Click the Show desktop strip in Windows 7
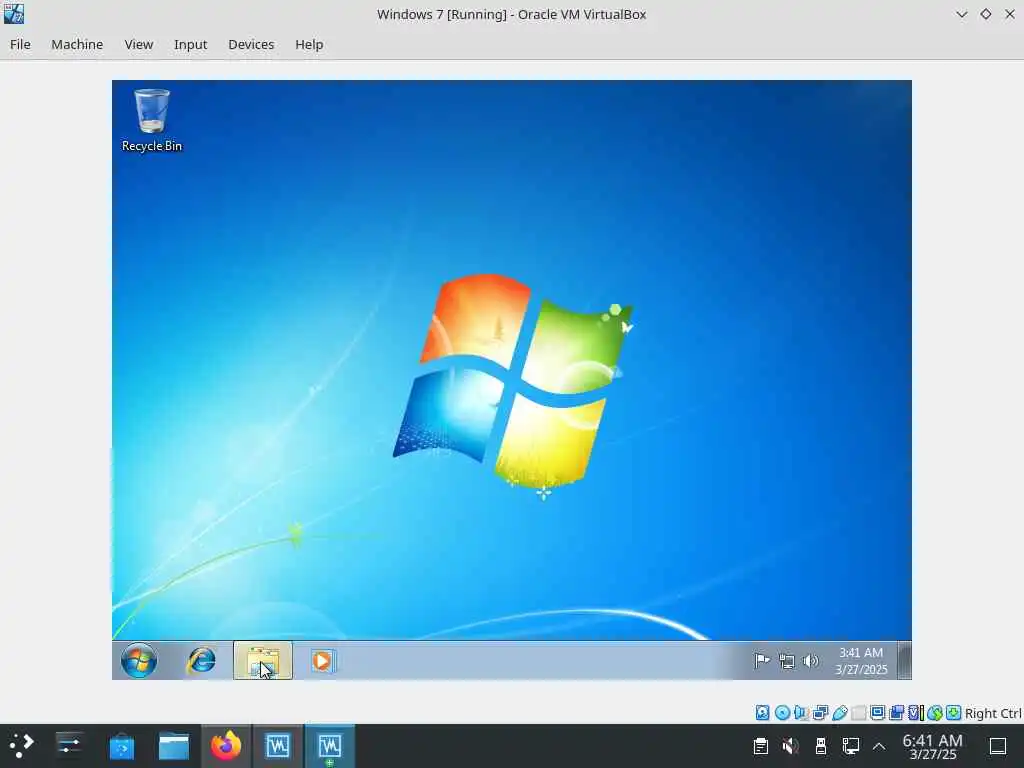This screenshot has width=1024, height=768. tap(904, 661)
